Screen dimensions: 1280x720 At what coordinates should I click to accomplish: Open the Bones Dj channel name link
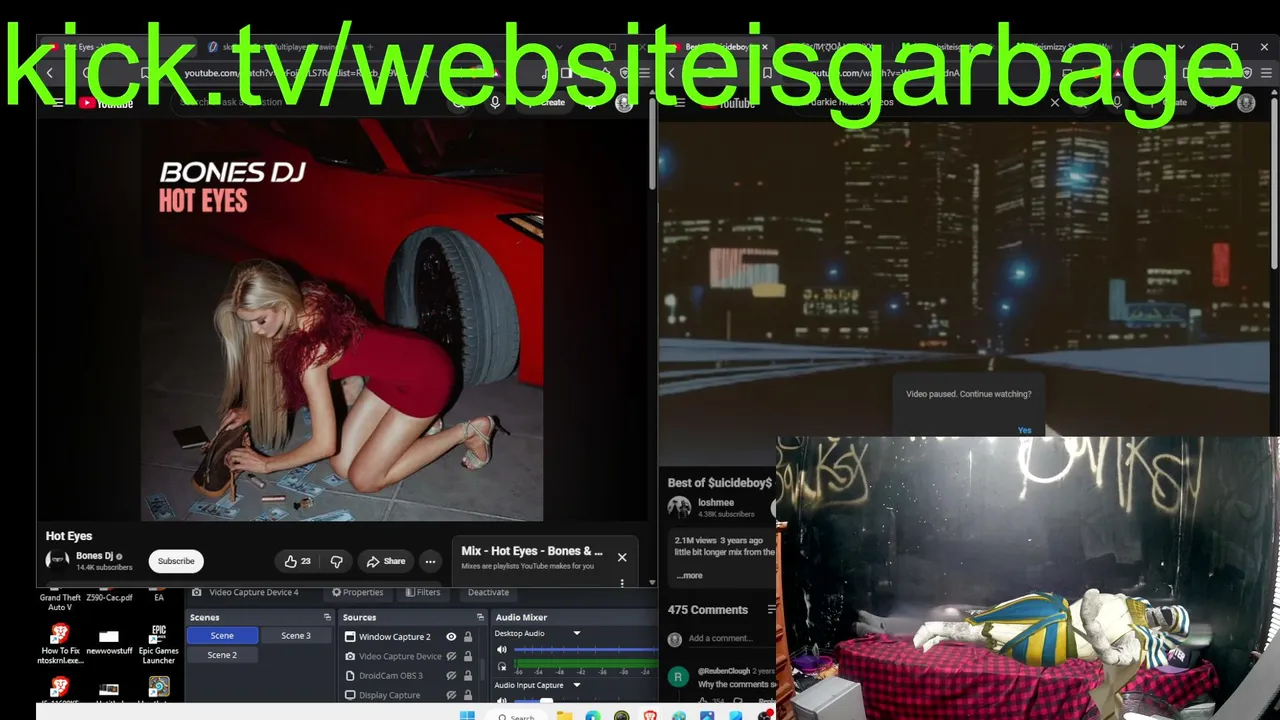click(95, 556)
